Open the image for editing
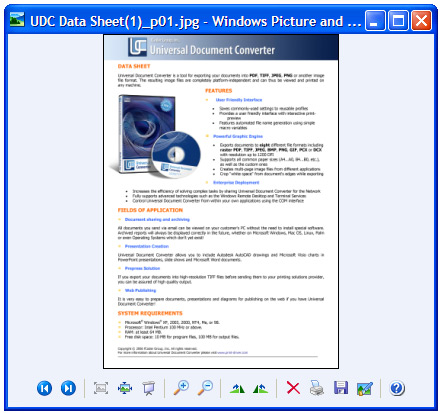Image resolution: width=441 pixels, height=413 pixels. tap(364, 388)
